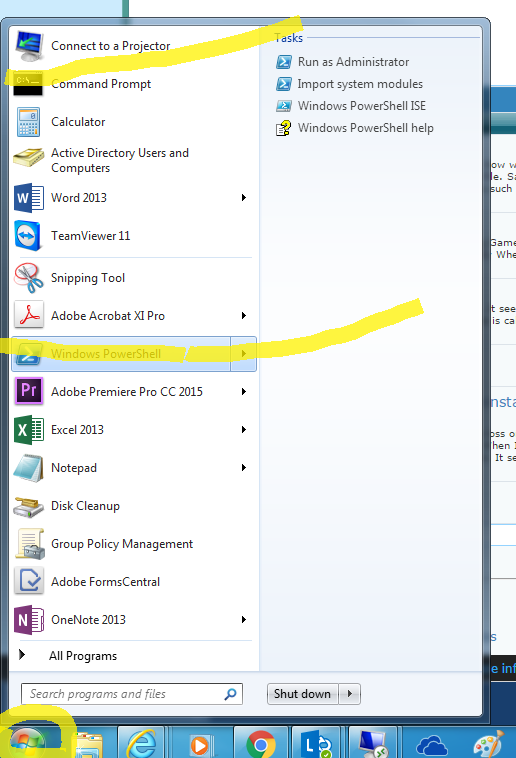Choose Disk Cleanup text entry
The height and width of the screenshot is (758, 516).
85,506
